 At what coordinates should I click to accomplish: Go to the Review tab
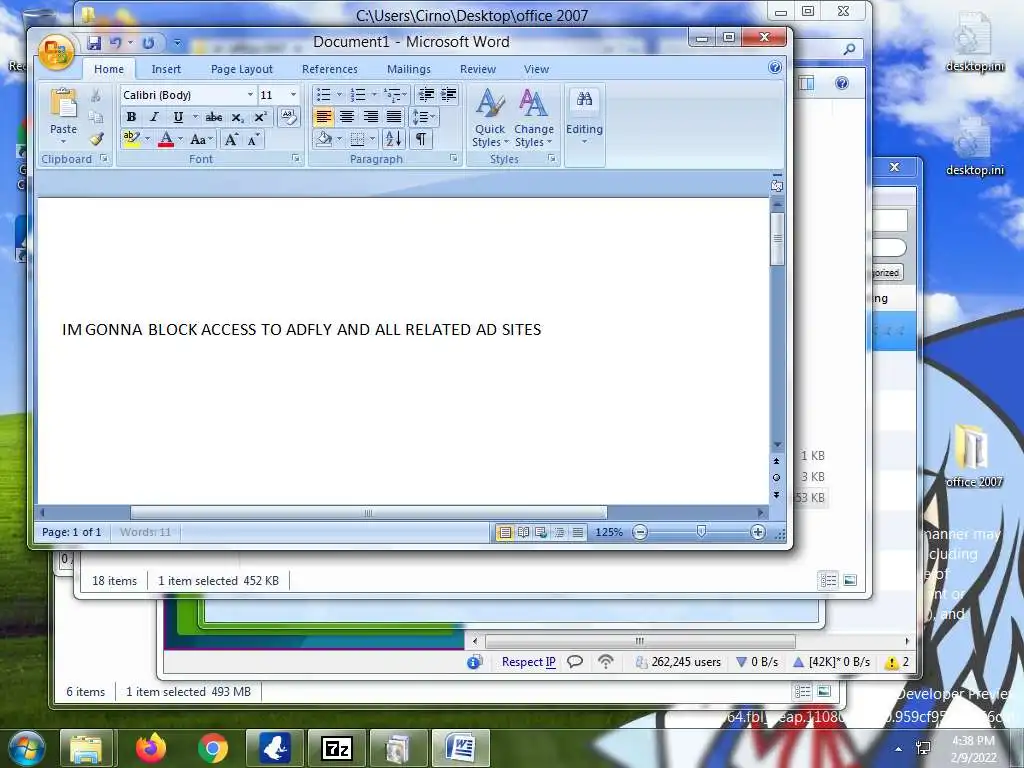point(478,69)
